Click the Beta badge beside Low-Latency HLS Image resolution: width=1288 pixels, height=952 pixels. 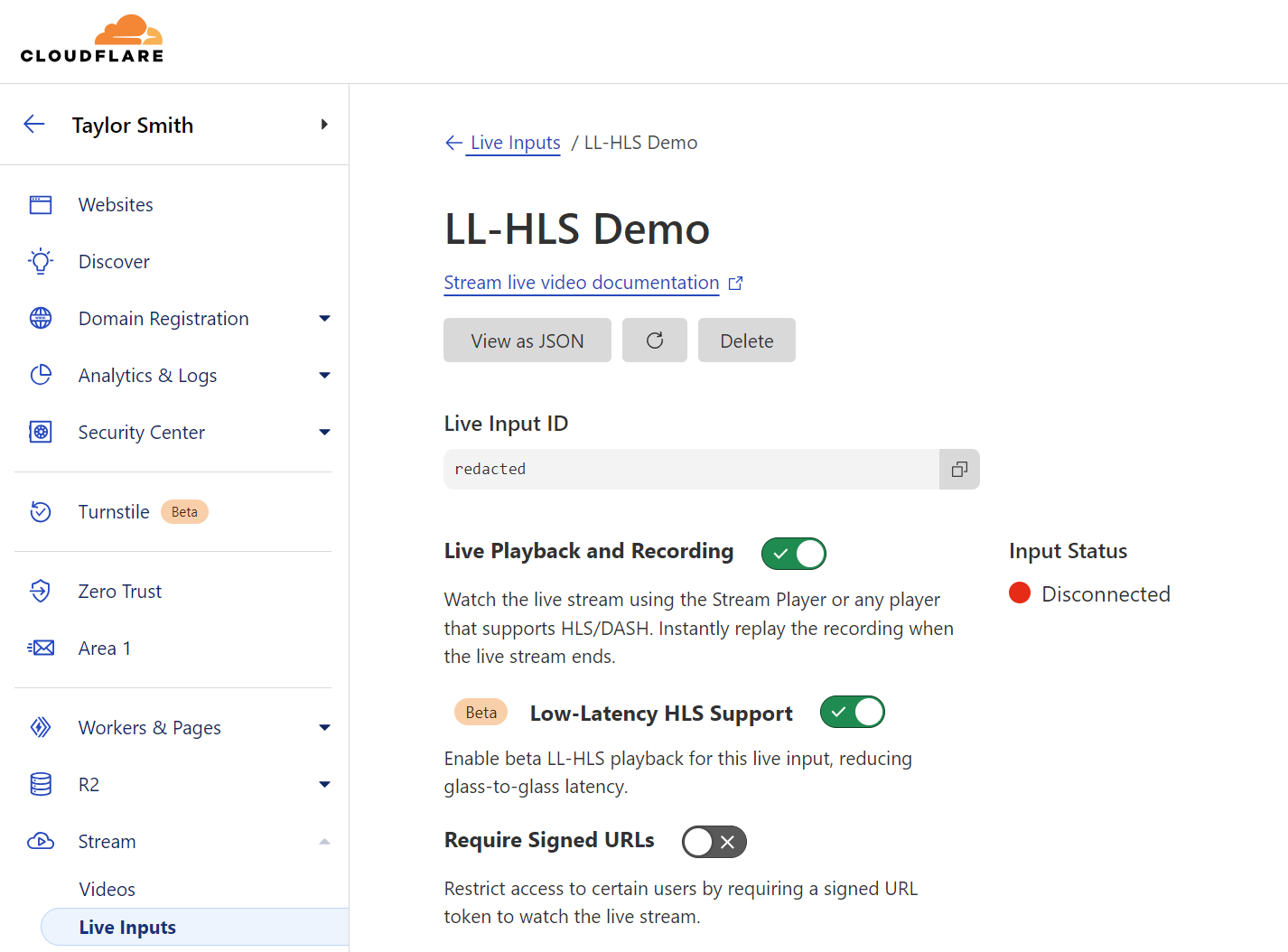click(481, 712)
